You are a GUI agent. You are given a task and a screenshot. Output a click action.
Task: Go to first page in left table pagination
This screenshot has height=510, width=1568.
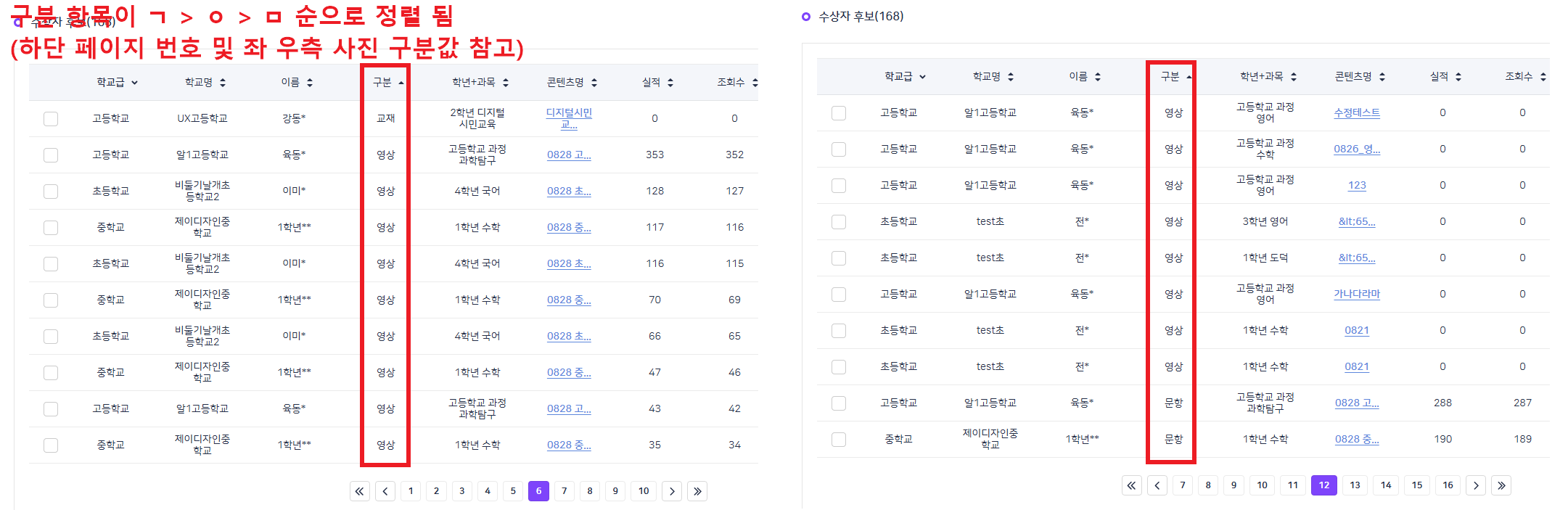pos(359,491)
